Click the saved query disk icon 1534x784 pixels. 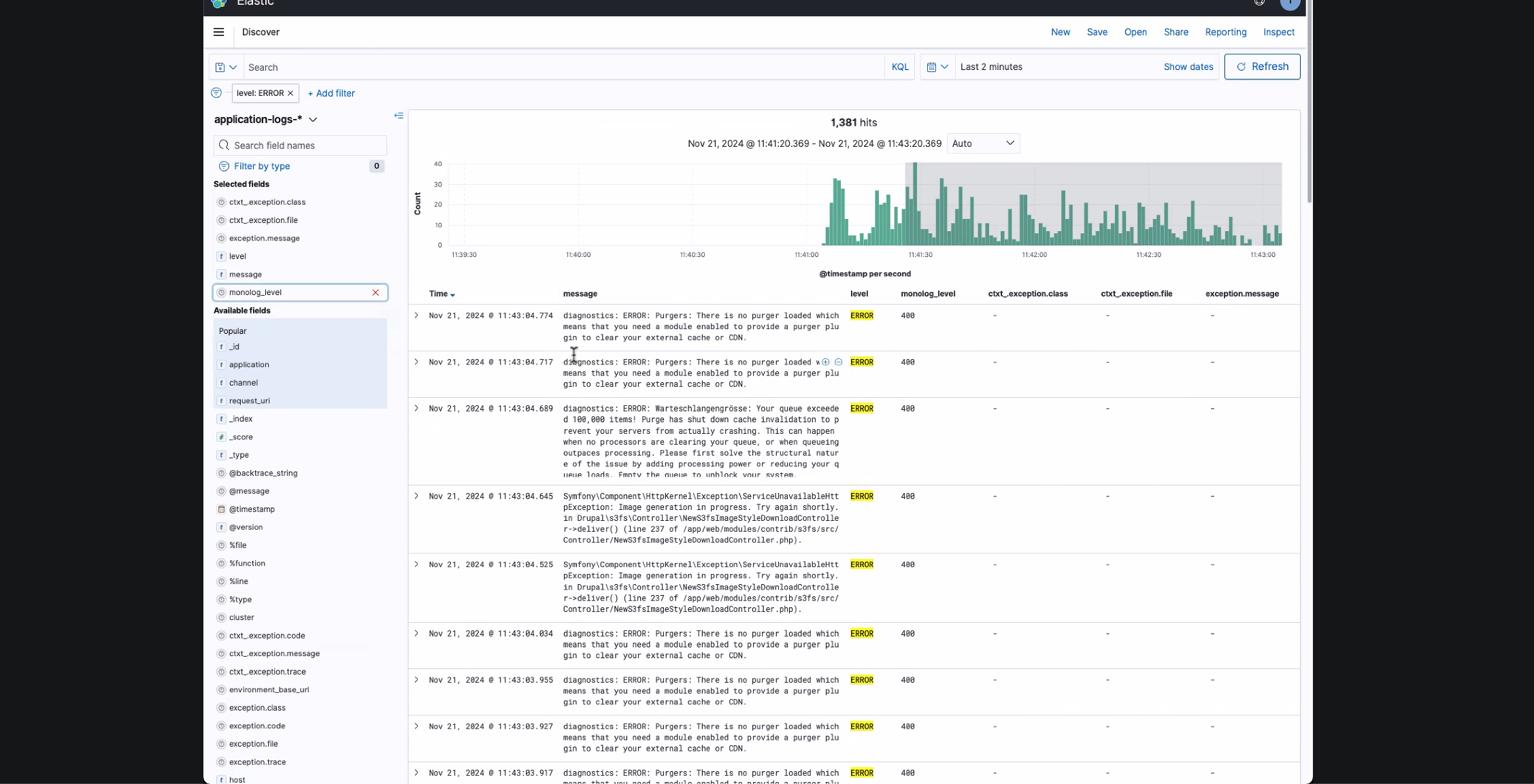click(x=220, y=67)
